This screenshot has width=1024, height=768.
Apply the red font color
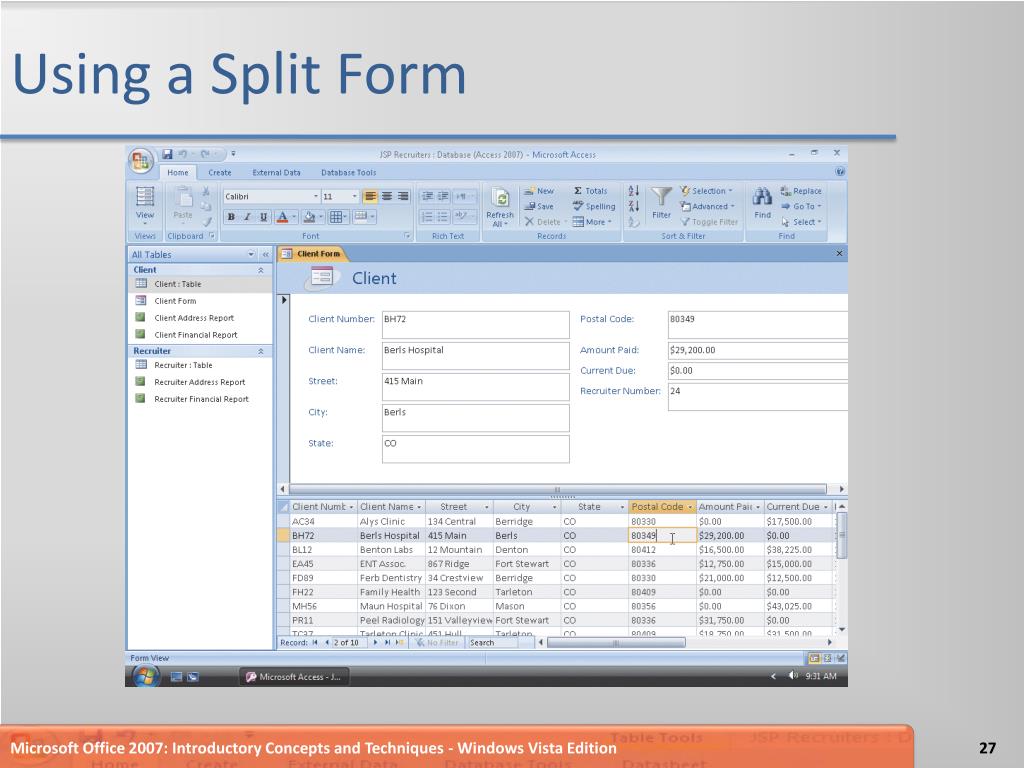click(282, 217)
